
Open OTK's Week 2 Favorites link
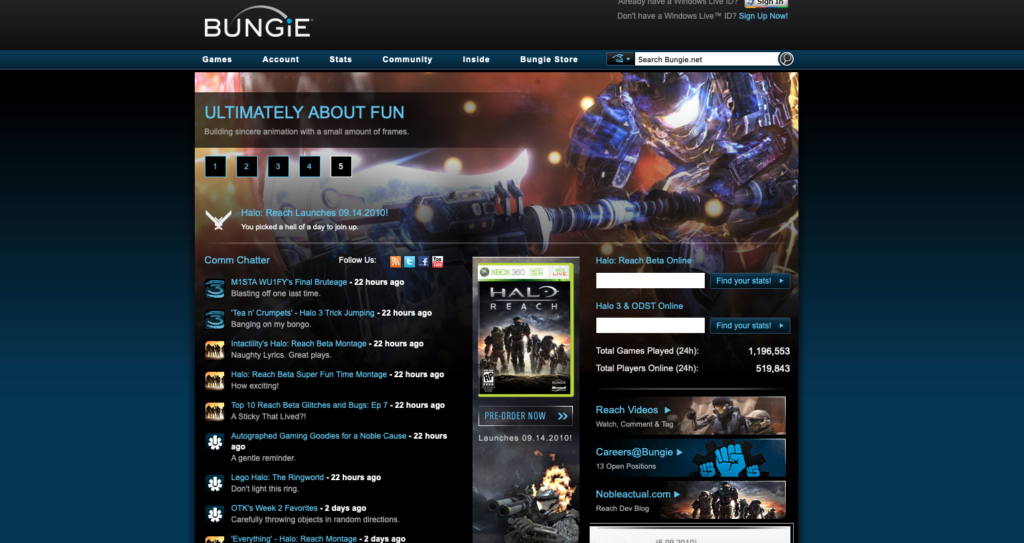(x=274, y=508)
